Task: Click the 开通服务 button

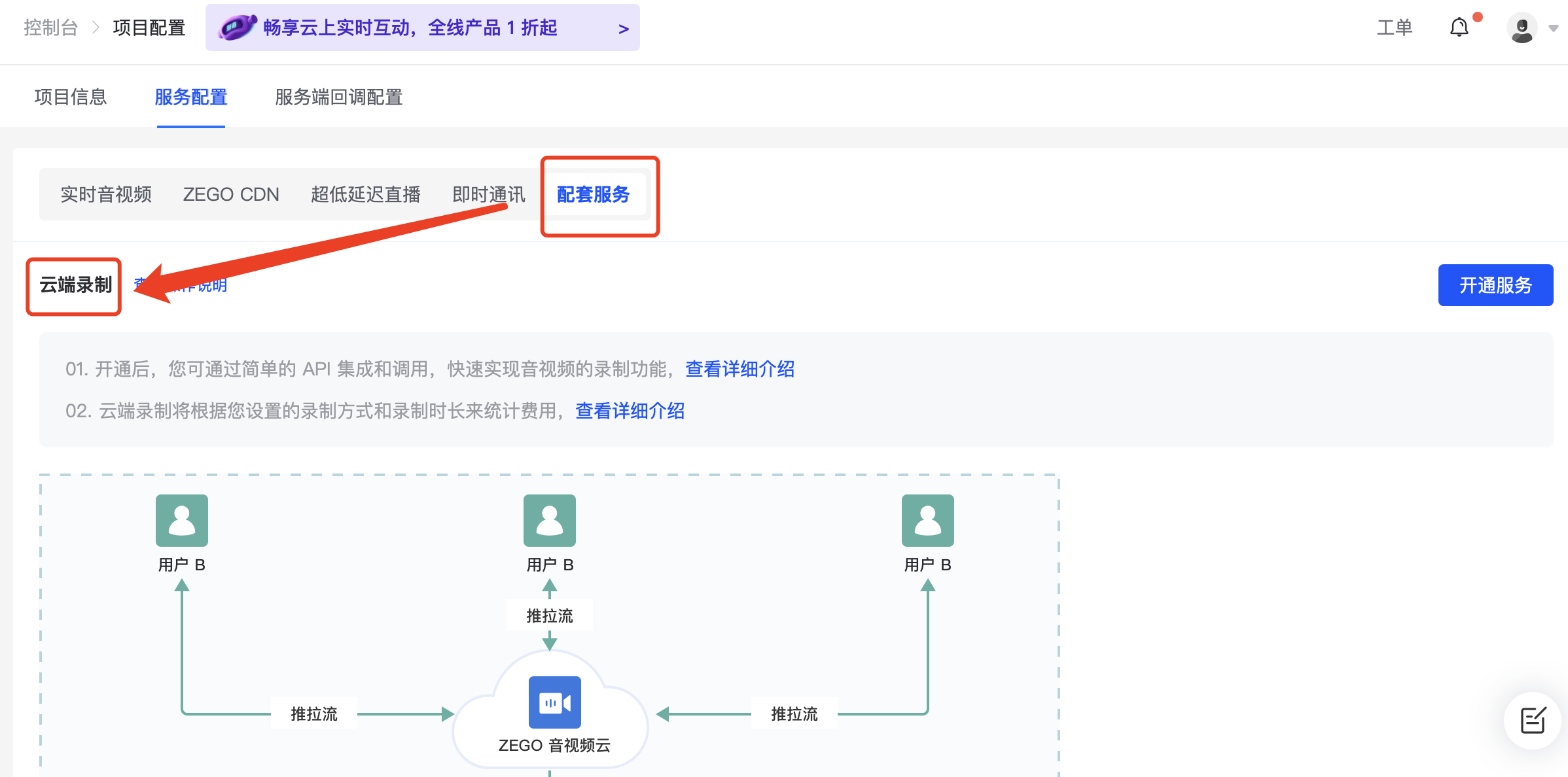Action: pyautogui.click(x=1495, y=285)
